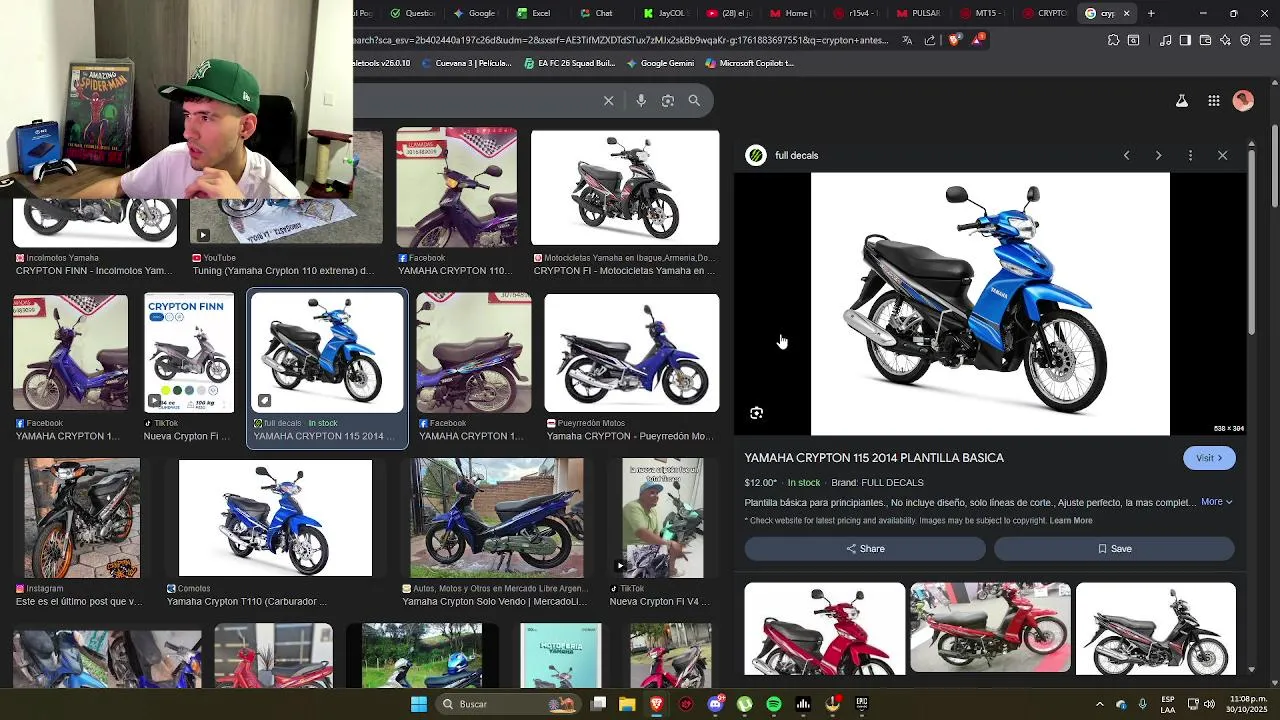Click the share icon in the address bar
The width and height of the screenshot is (1280, 720).
click(930, 40)
